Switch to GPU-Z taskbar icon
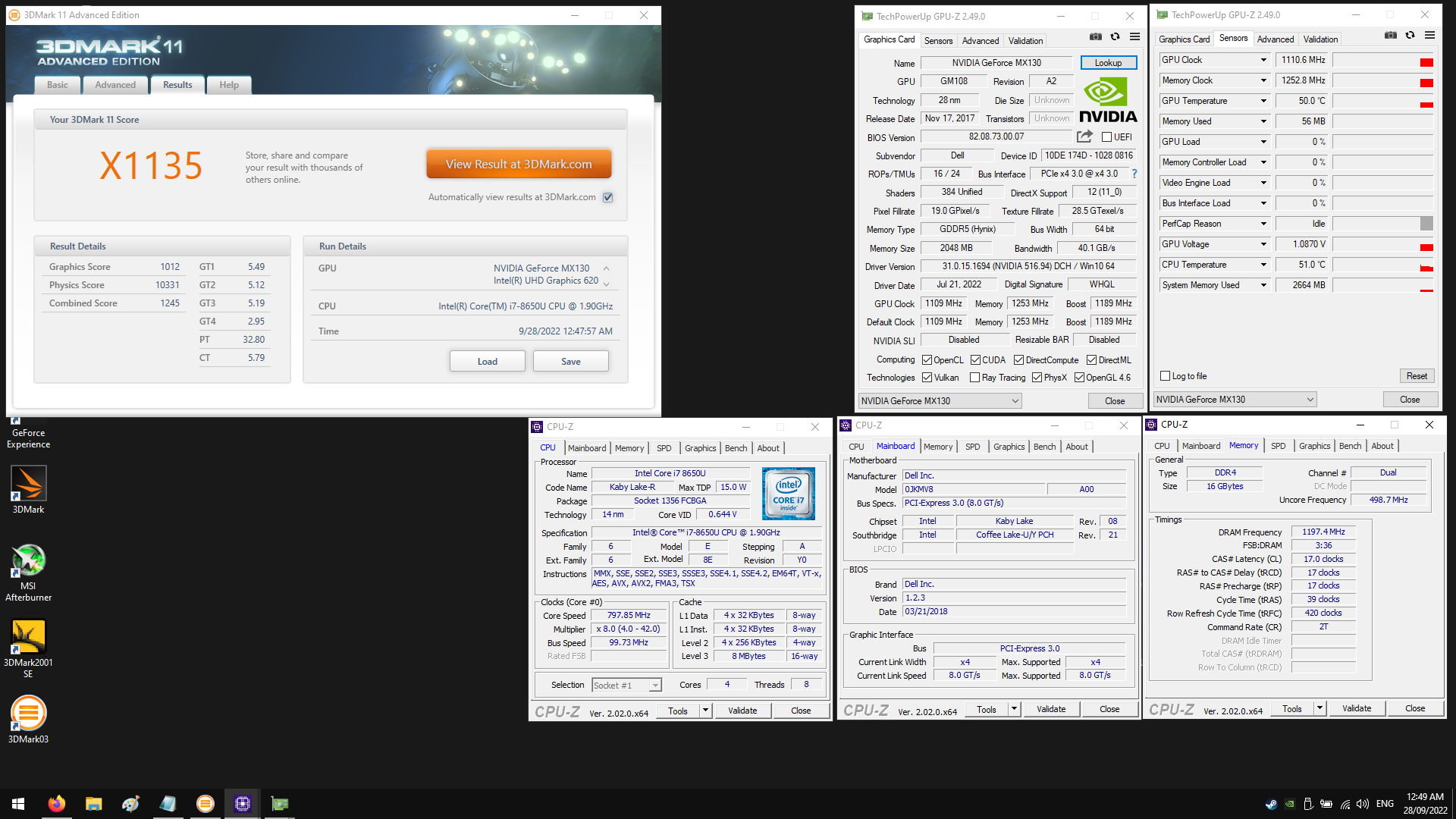This screenshot has height=819, width=1456. (280, 804)
